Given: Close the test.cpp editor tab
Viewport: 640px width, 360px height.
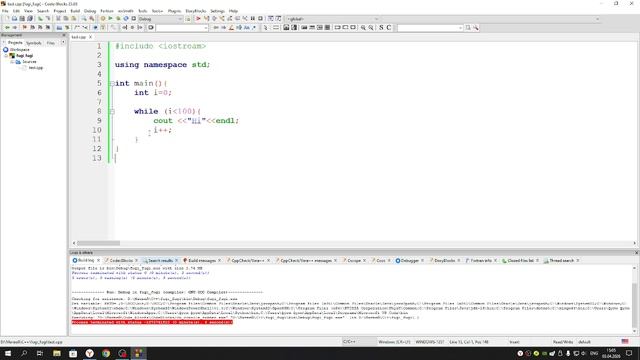Looking at the screenshot, I should coord(91,37).
